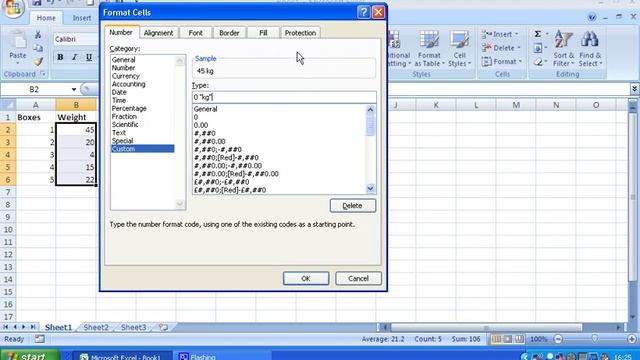Toggle Bold formatting

pos(60,57)
